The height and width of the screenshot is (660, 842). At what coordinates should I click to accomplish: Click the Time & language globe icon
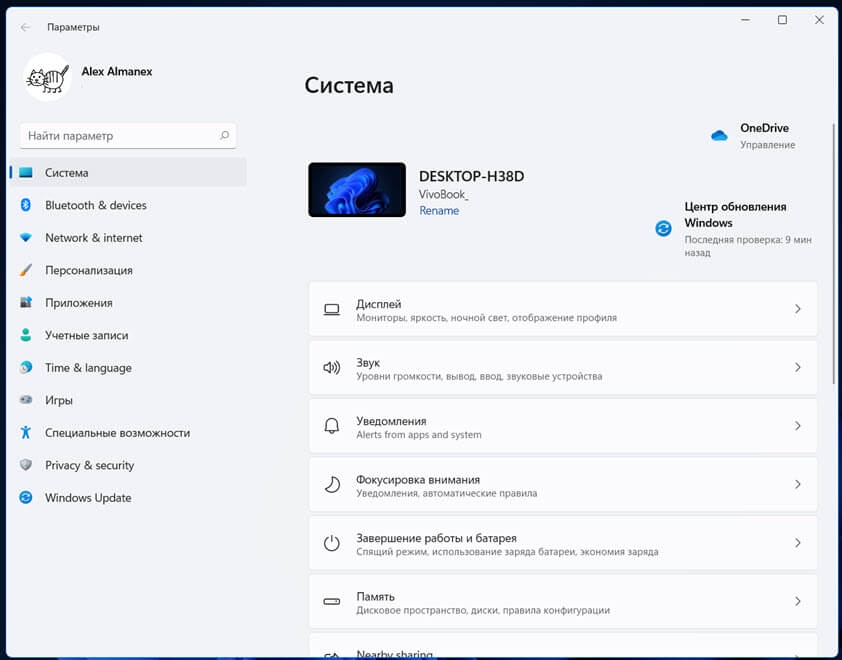[25, 367]
